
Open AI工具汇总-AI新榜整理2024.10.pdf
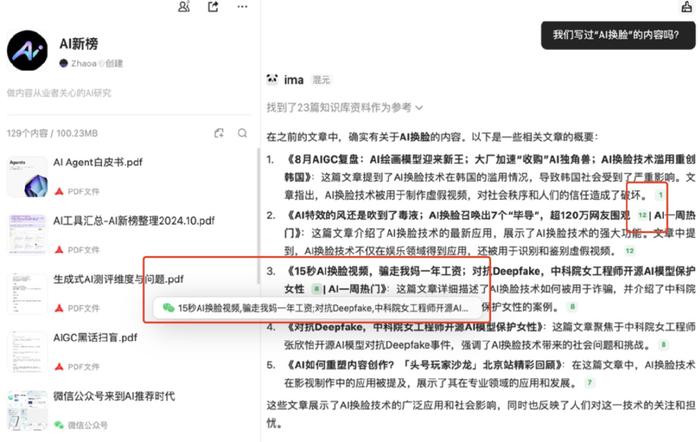click(134, 221)
